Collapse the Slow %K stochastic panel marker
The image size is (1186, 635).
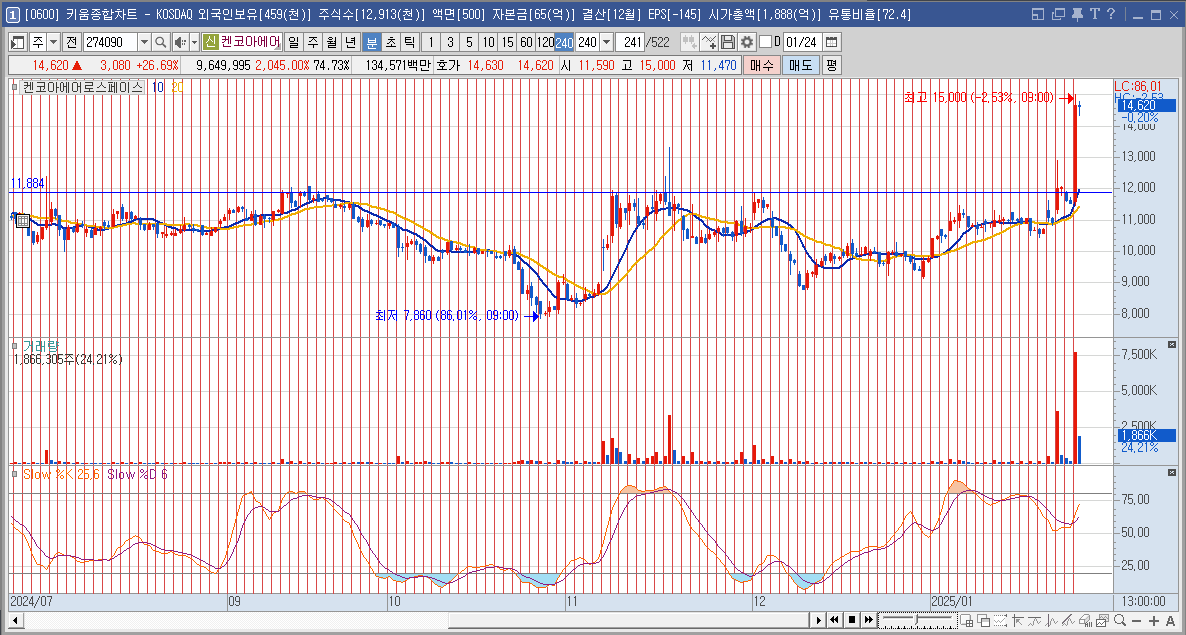coord(15,474)
